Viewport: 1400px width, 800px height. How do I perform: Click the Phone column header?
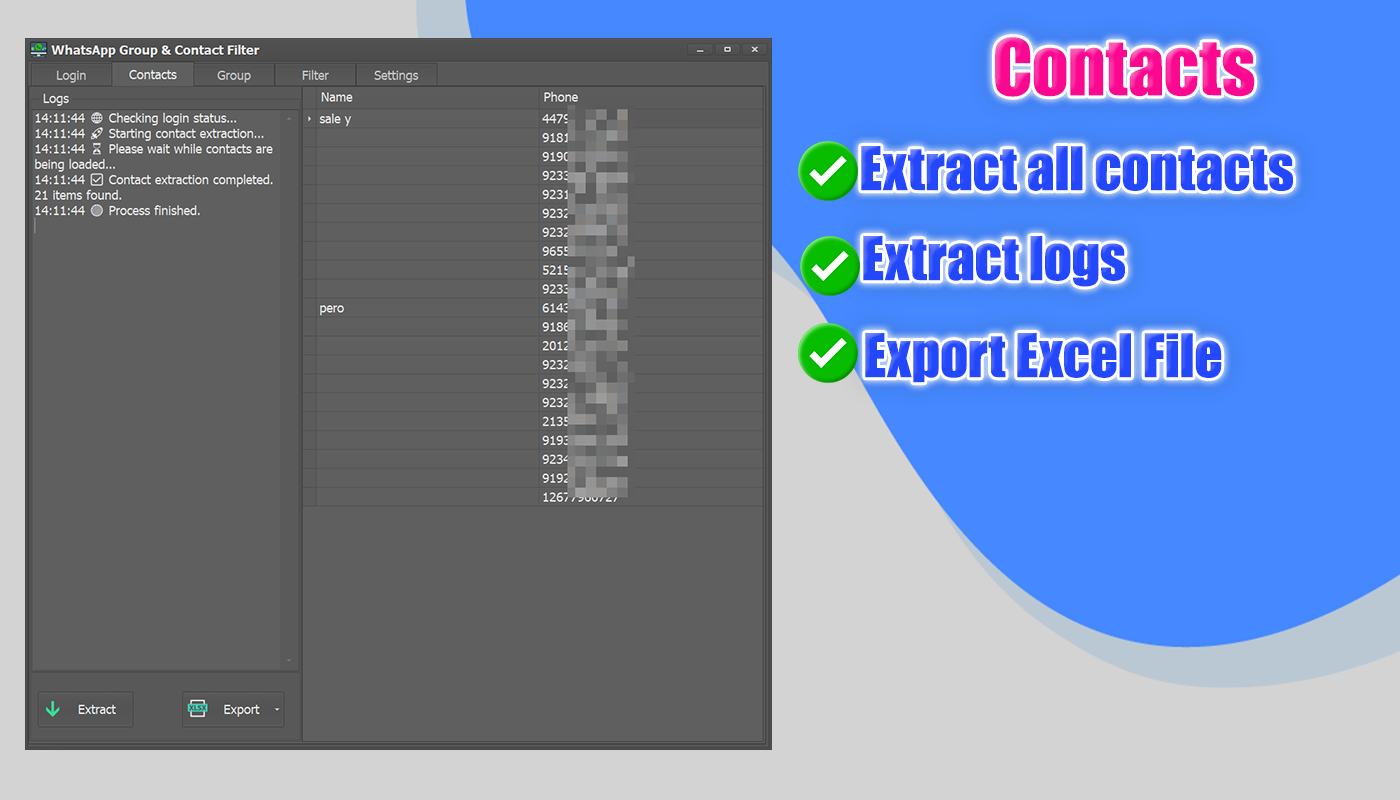(x=650, y=97)
